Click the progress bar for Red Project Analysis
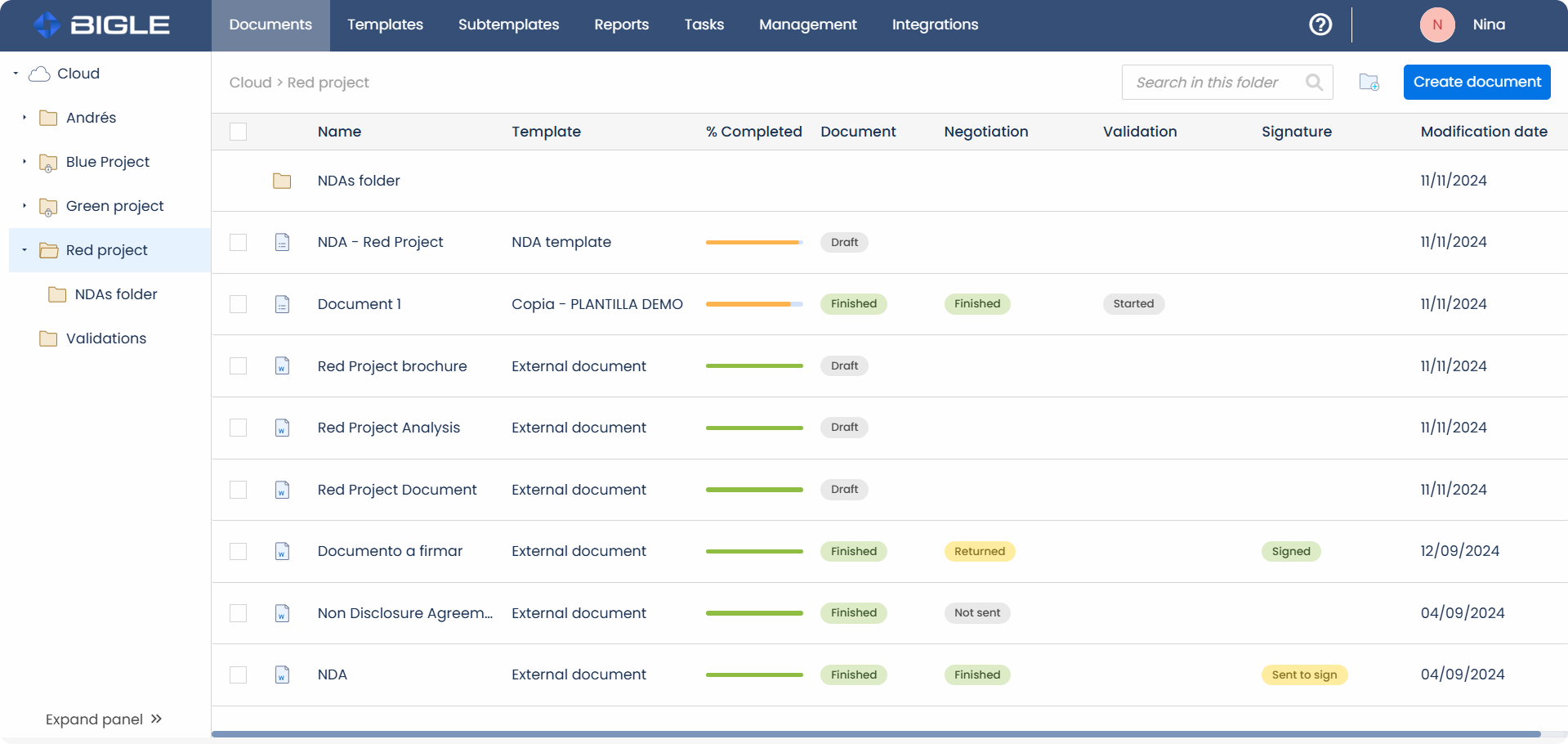Image resolution: width=1568 pixels, height=744 pixels. (753, 428)
